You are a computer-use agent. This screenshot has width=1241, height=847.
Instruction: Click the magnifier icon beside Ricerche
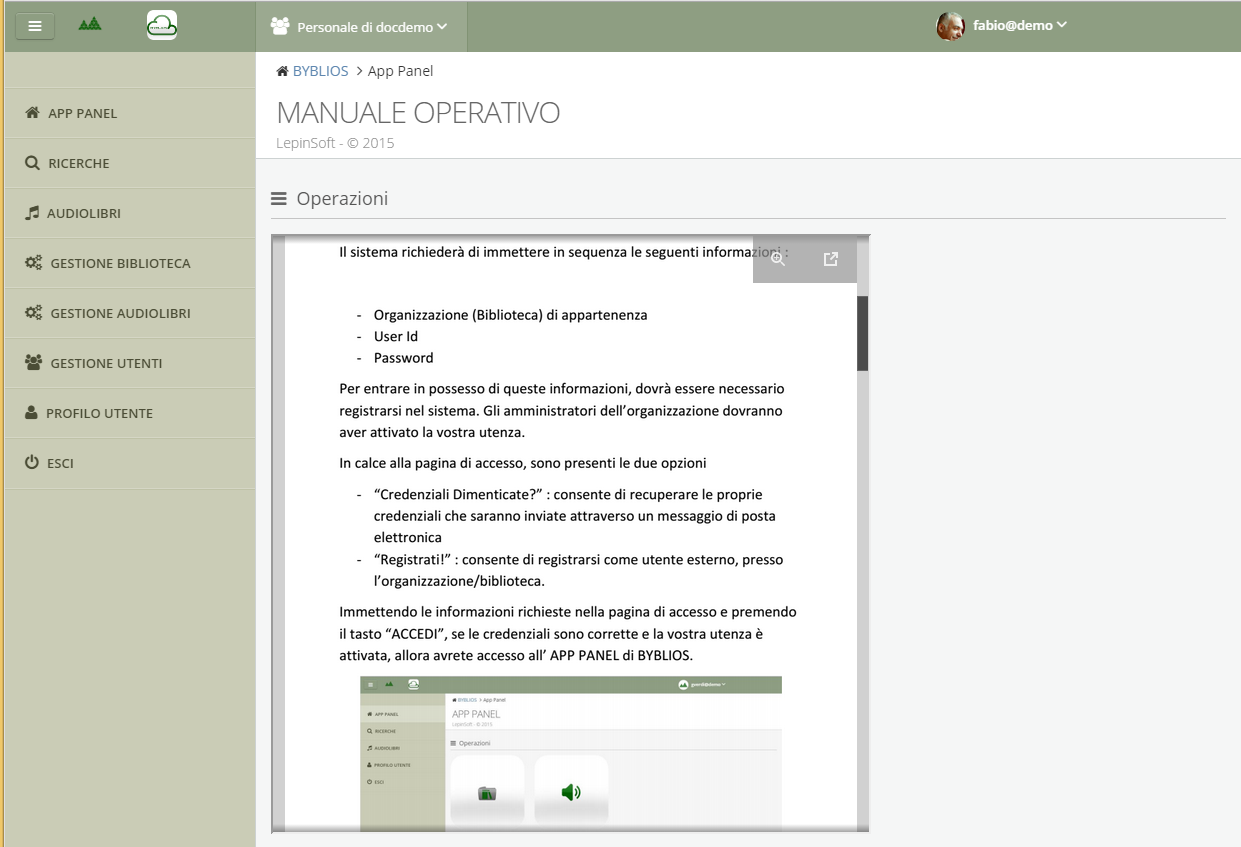[x=33, y=163]
